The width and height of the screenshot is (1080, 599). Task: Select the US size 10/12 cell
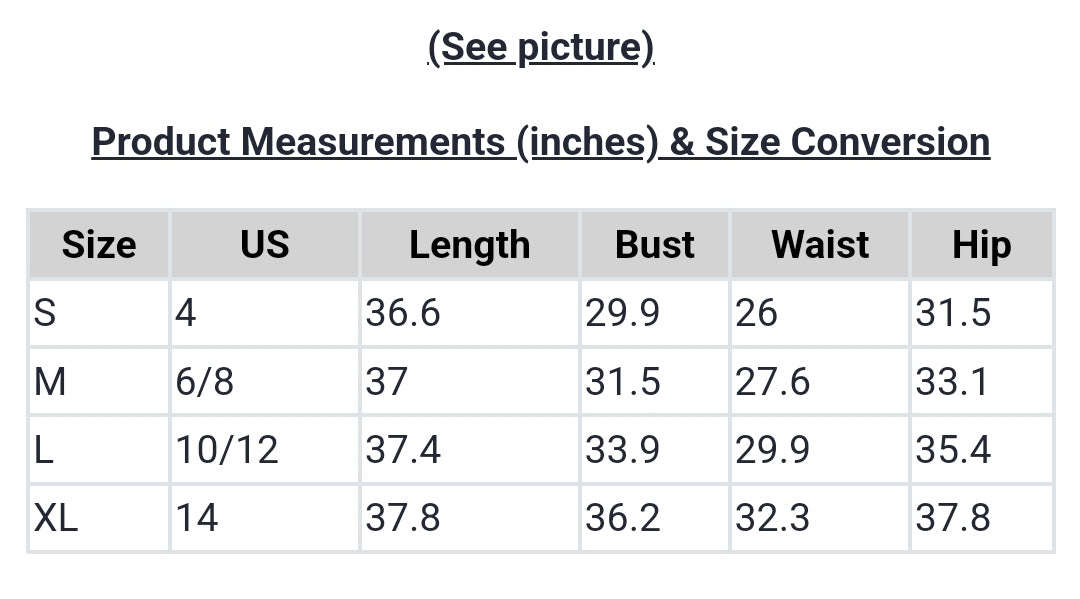click(x=227, y=450)
